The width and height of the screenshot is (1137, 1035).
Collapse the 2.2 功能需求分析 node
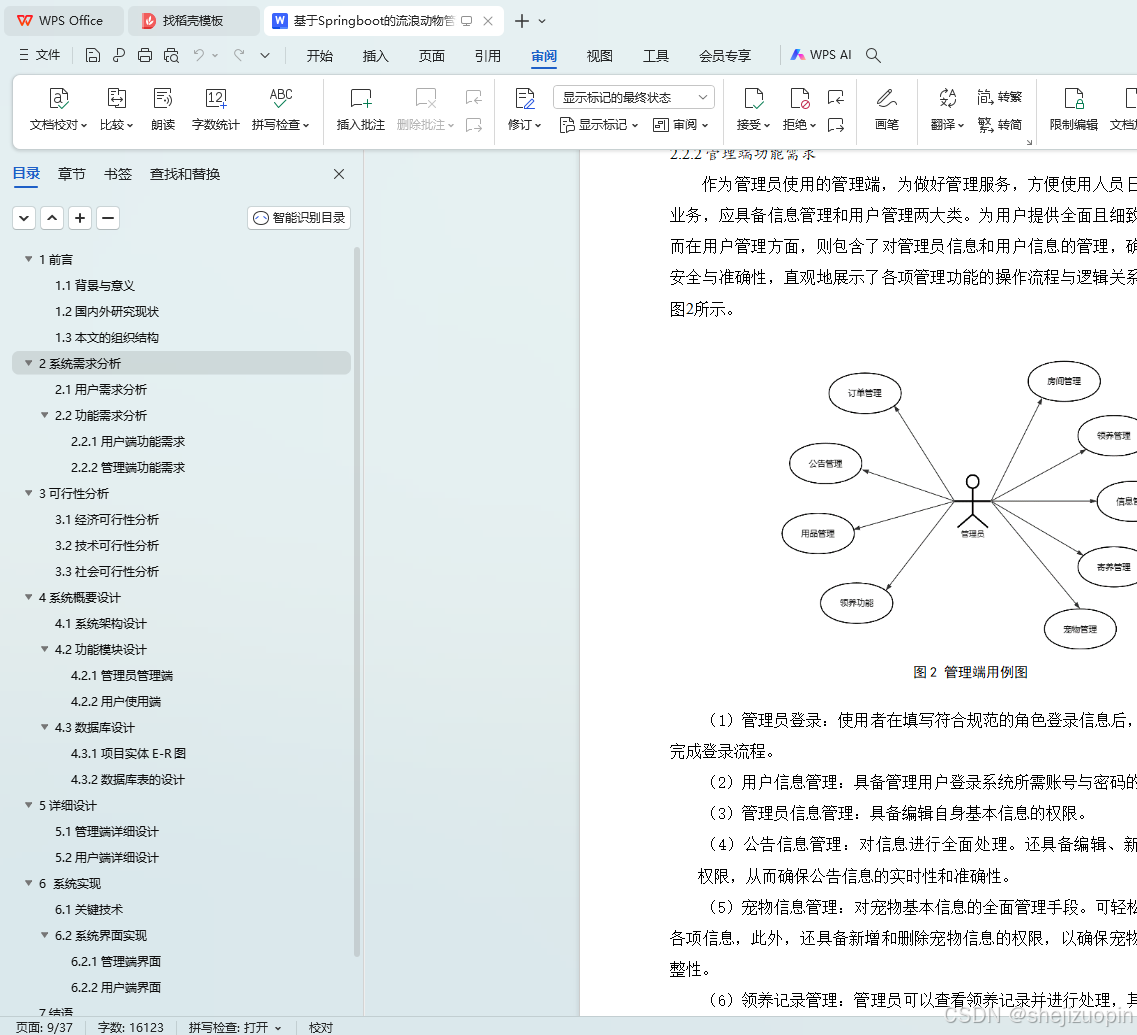[x=45, y=415]
